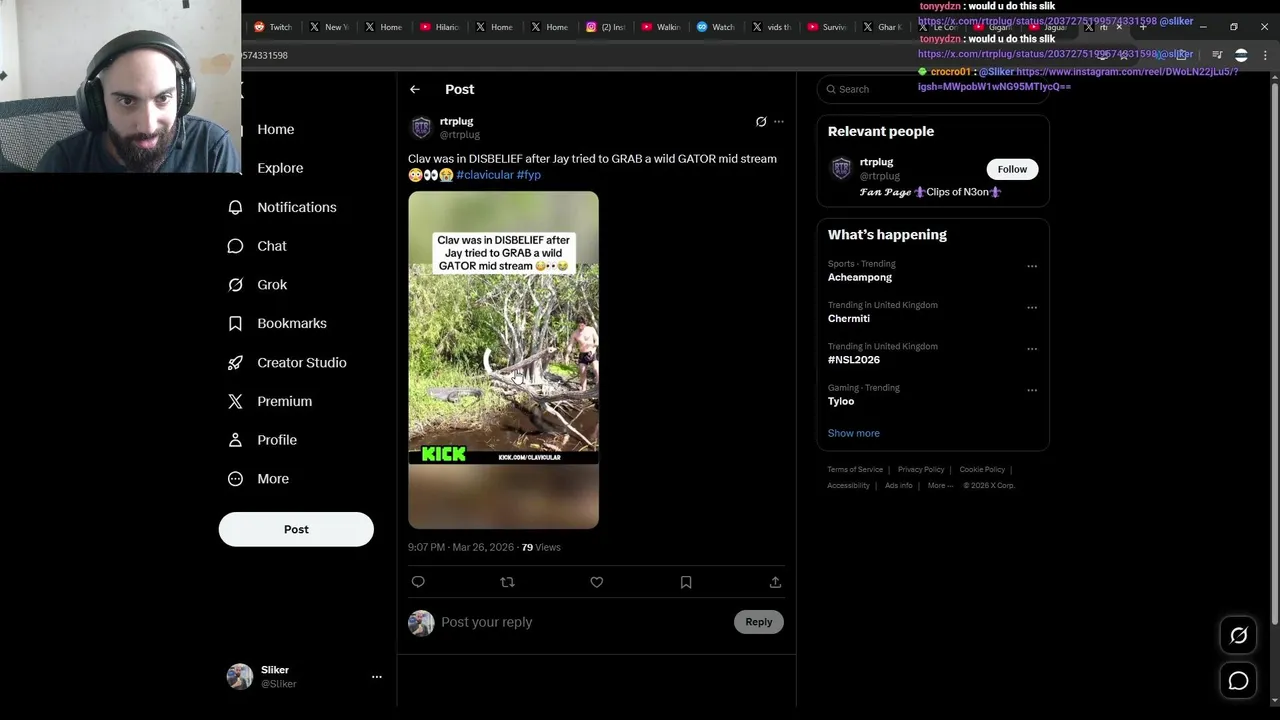
Task: Open Terms of Service footer link
Action: click(855, 470)
